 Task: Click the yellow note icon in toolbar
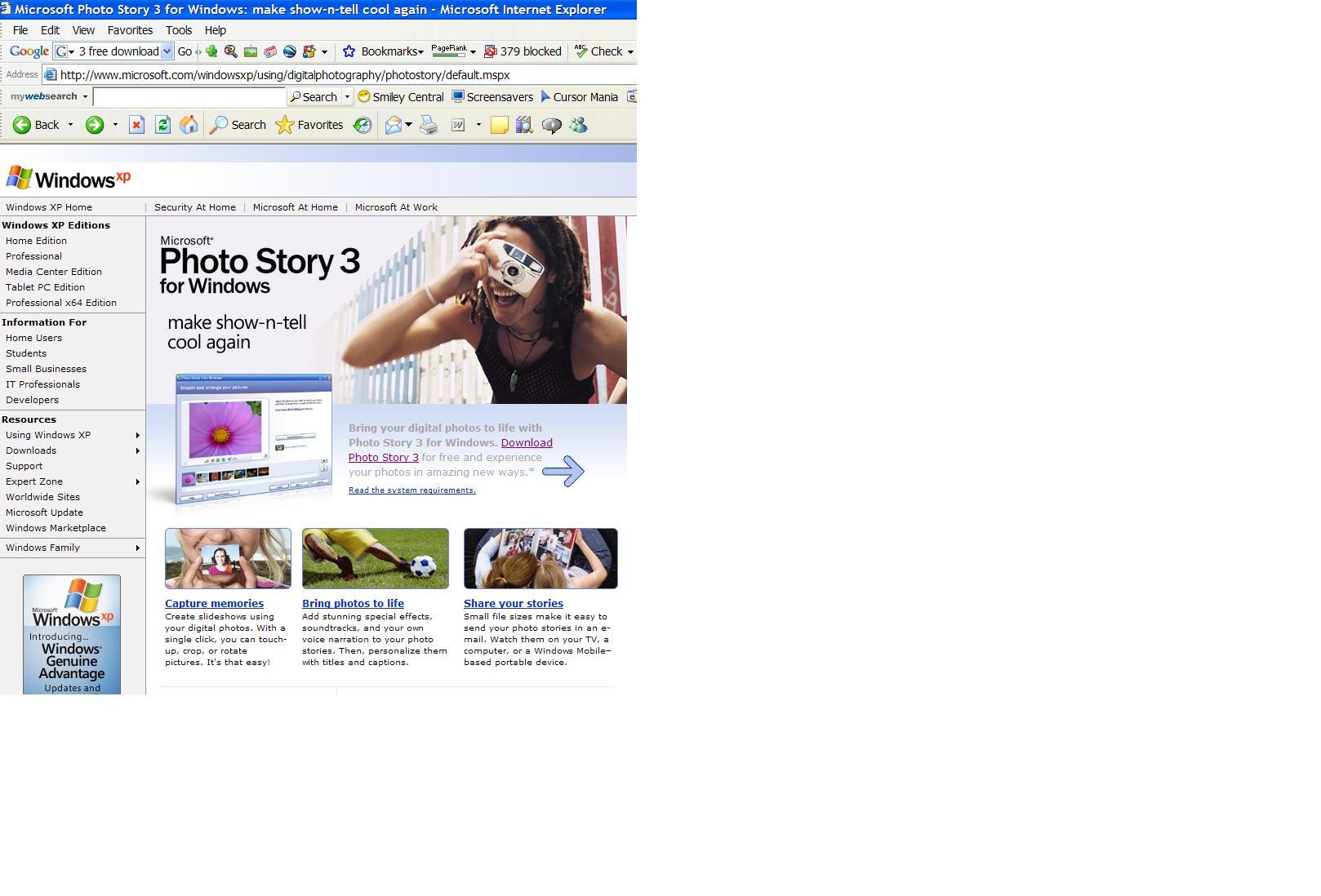pyautogui.click(x=500, y=125)
